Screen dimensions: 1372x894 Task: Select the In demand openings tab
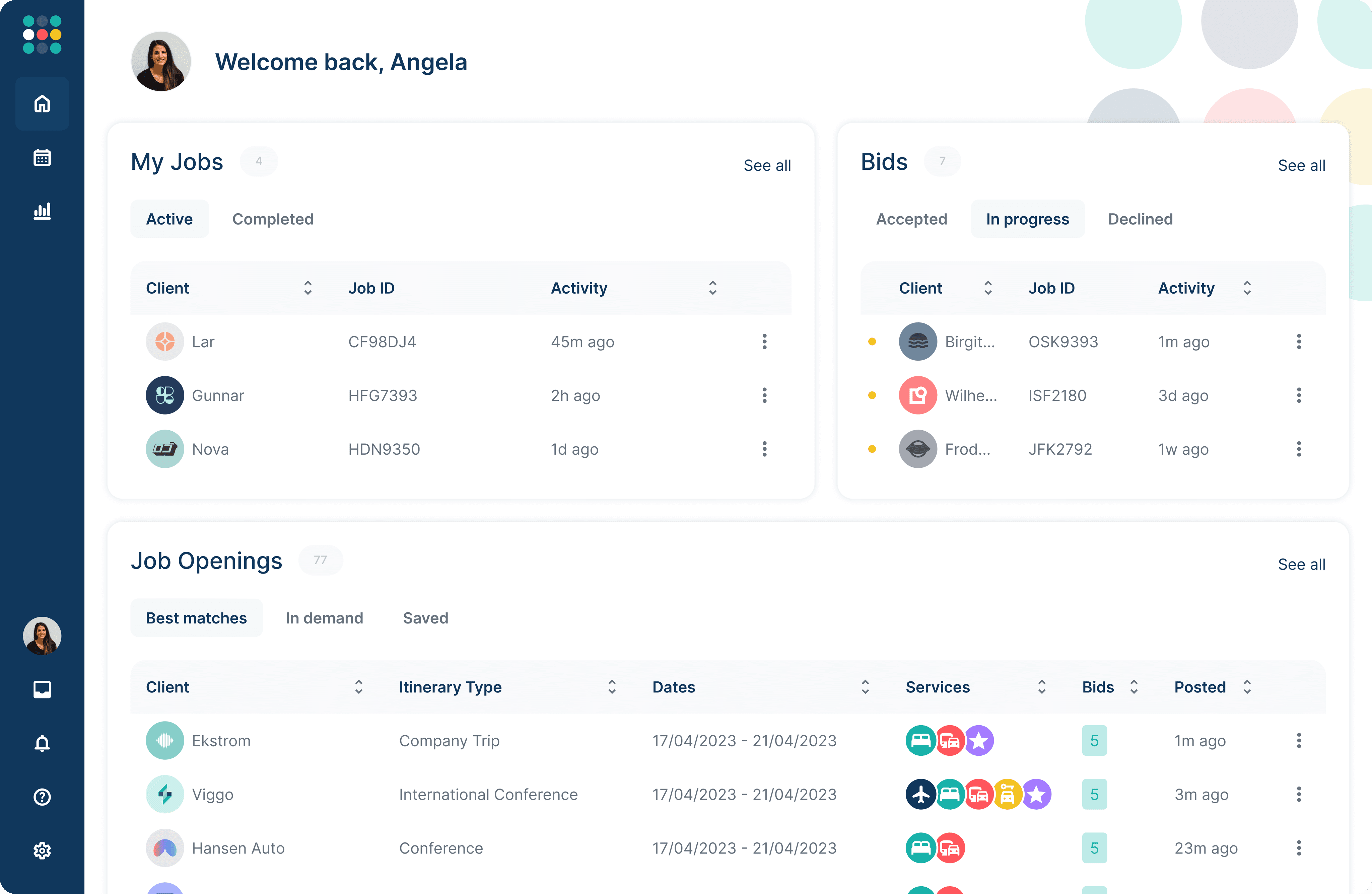tap(324, 618)
